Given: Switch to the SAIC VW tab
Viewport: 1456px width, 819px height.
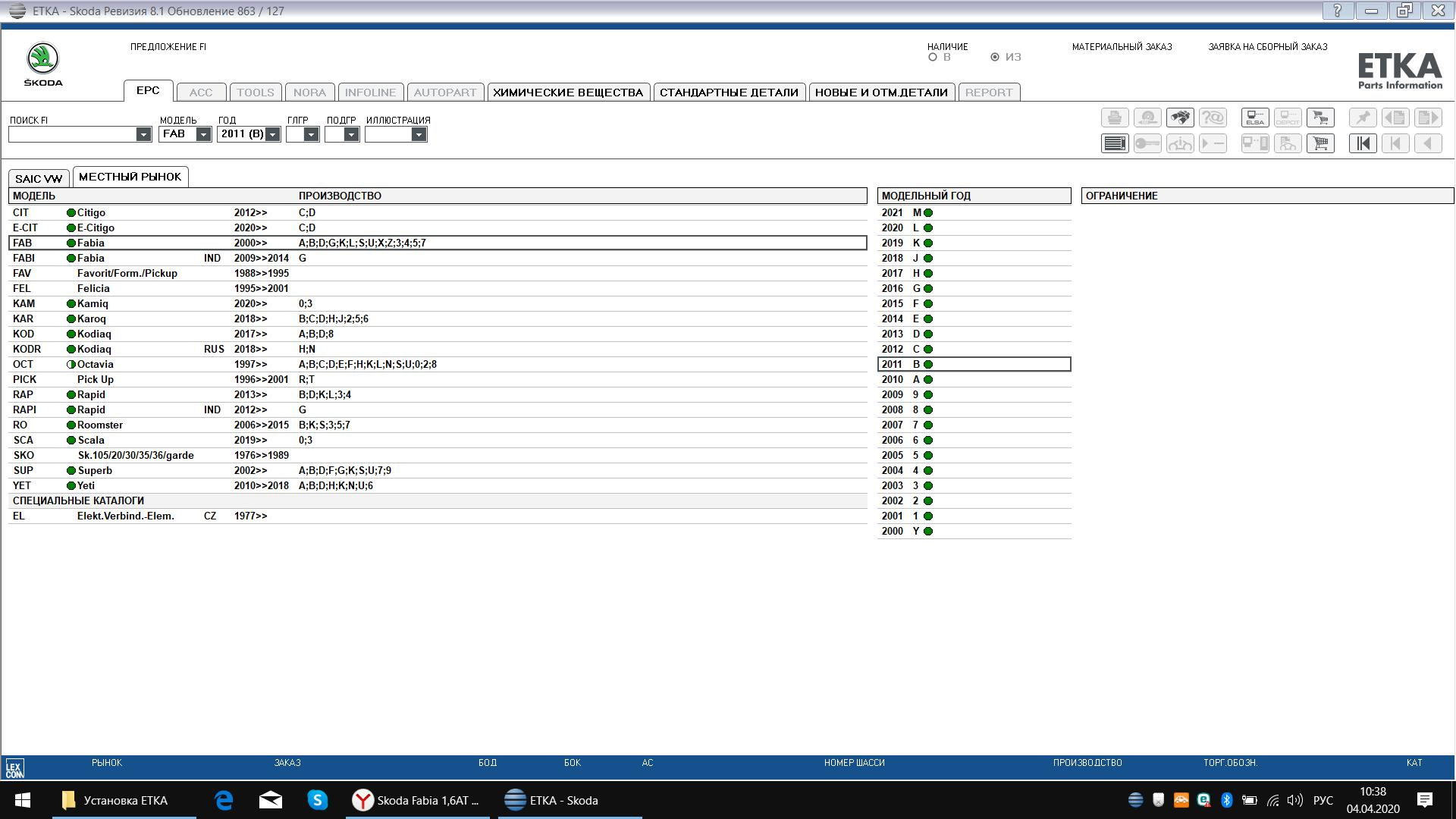Looking at the screenshot, I should pos(39,179).
